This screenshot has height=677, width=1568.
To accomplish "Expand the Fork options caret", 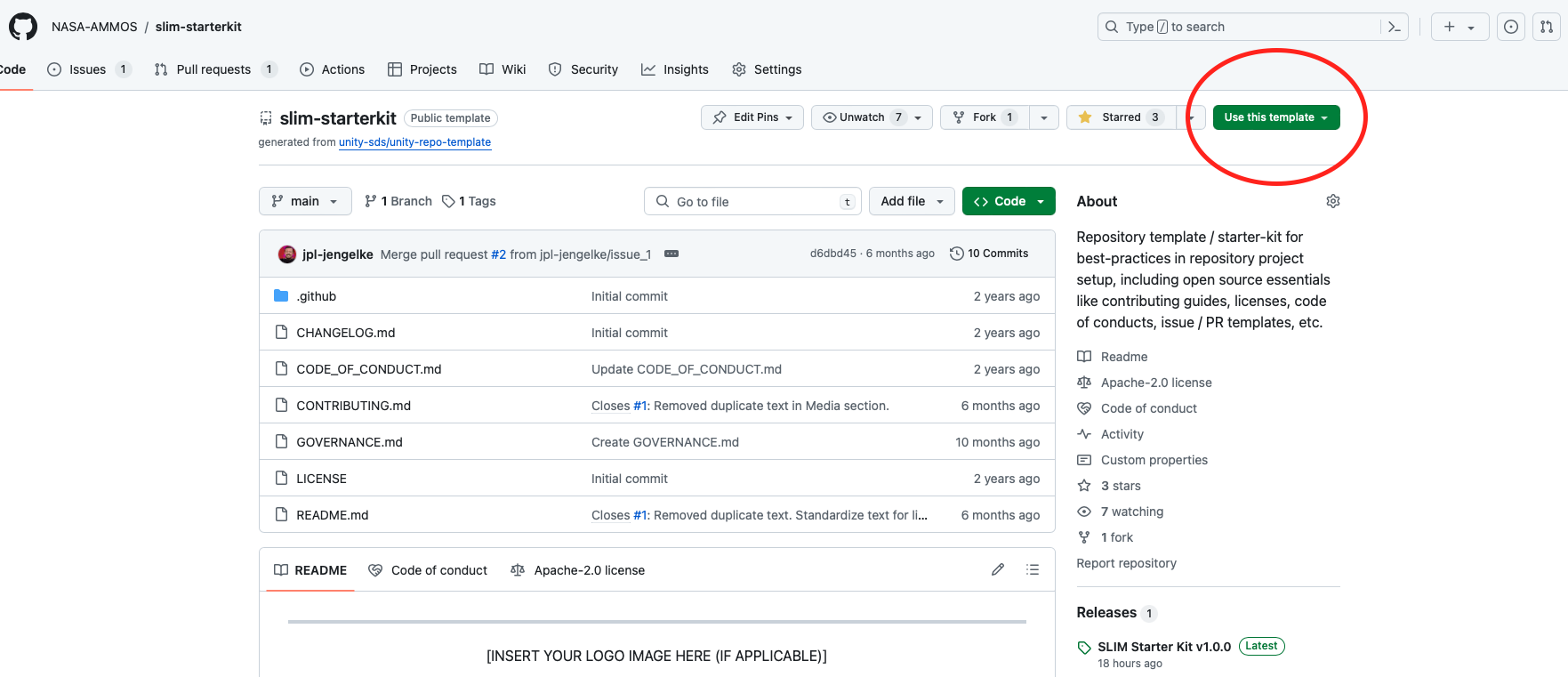I will [1044, 117].
